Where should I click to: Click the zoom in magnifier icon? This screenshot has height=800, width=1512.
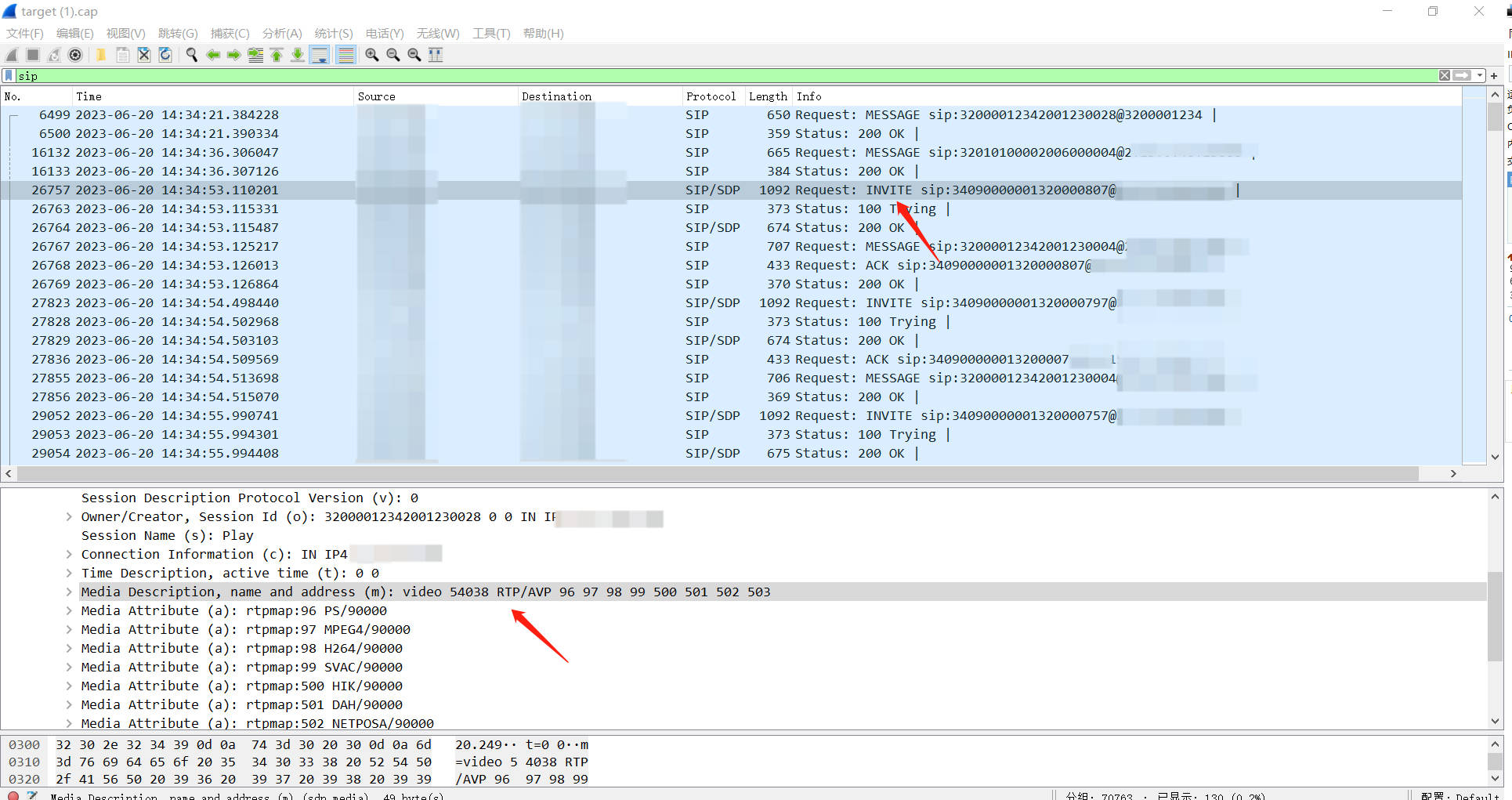point(372,55)
